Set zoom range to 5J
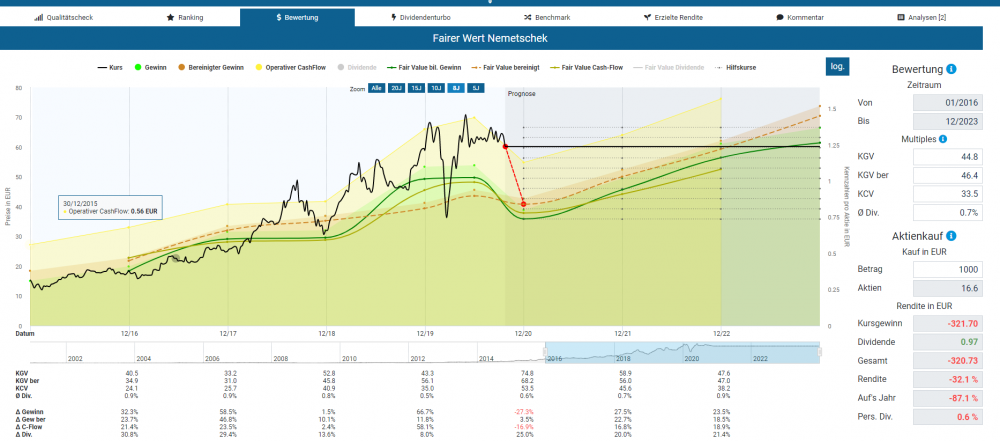Screen dimensions: 1000x441 pos(475,88)
